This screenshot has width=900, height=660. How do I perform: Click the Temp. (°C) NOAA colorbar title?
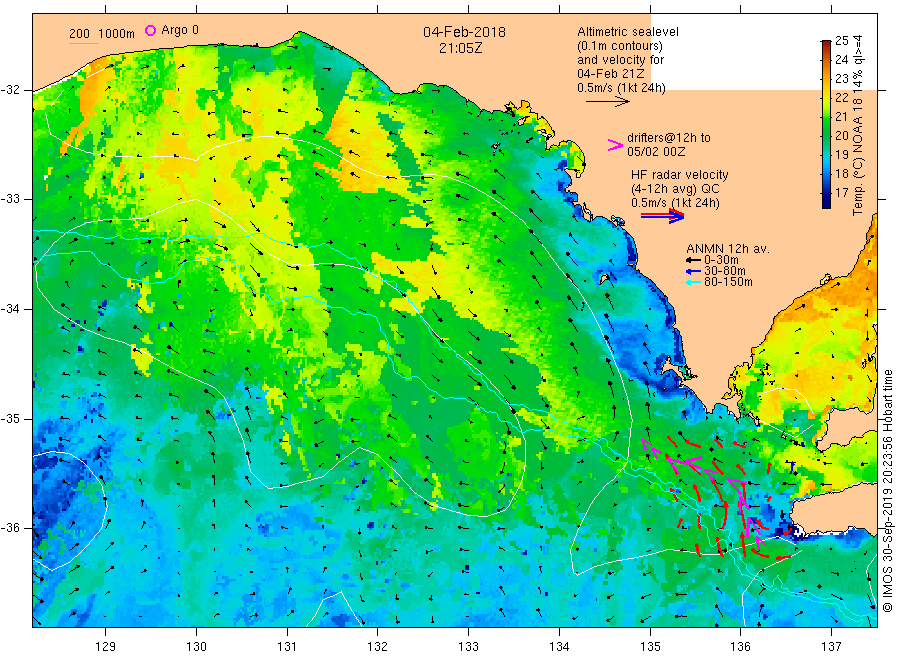858,125
